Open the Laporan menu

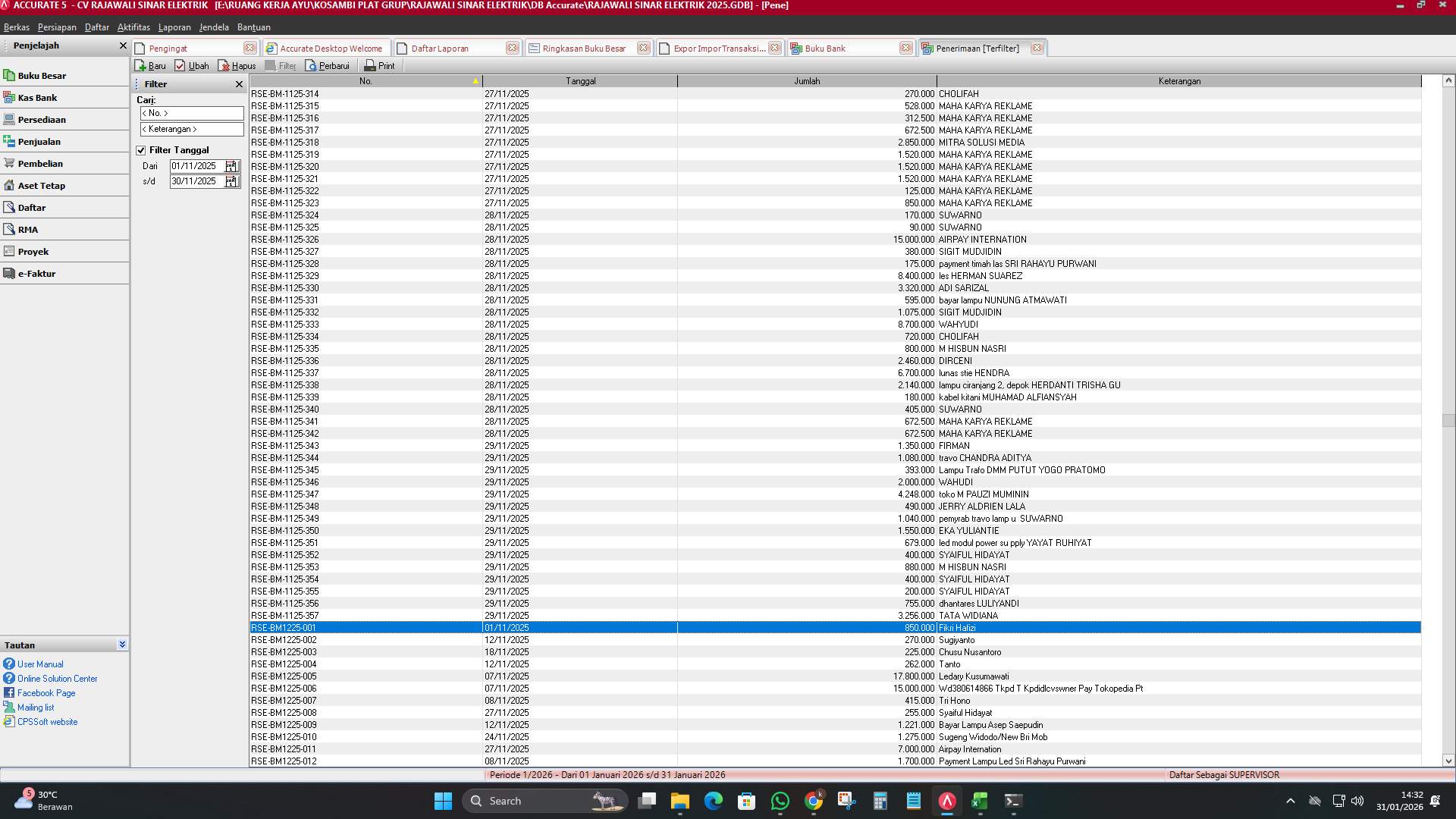coord(174,27)
